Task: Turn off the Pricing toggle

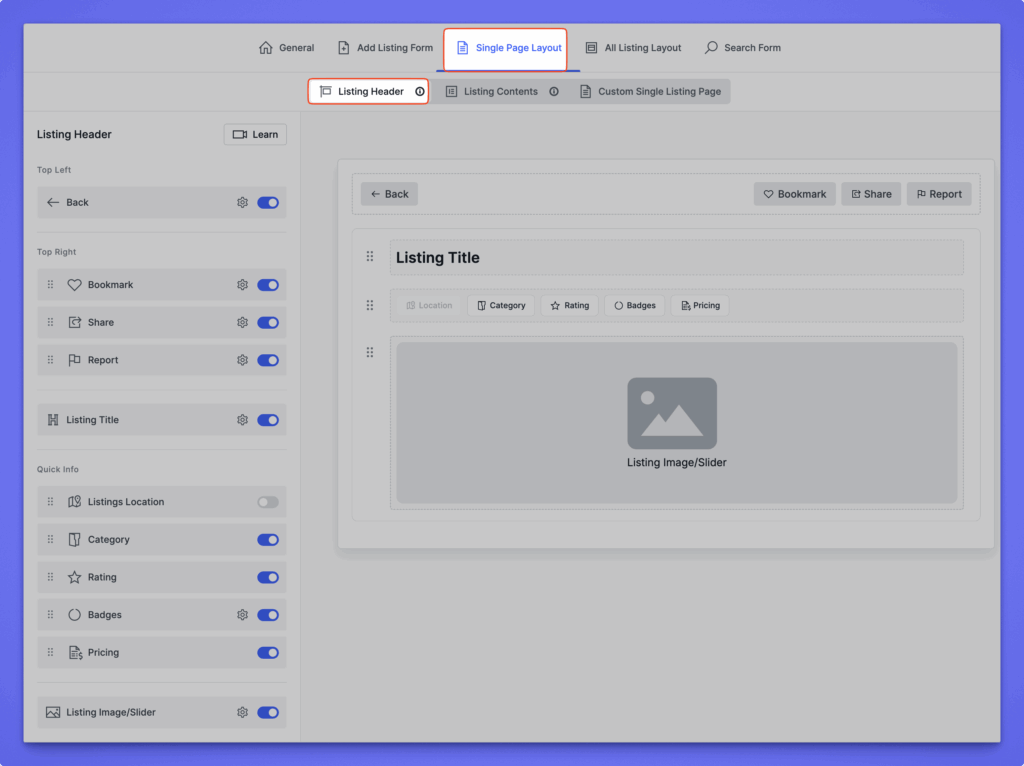Action: point(267,653)
